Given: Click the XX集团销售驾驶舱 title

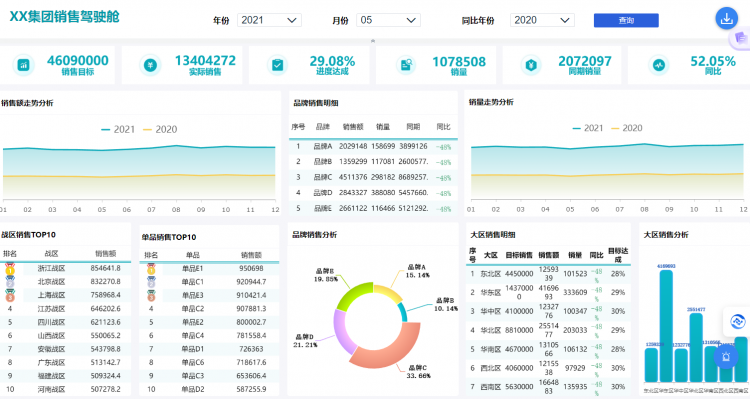Looking at the screenshot, I should [x=65, y=17].
